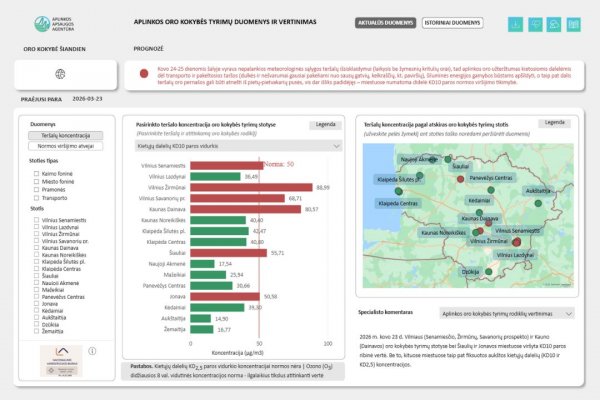Click the red Šiauliai bar in chart
This screenshot has height=400, width=600.
click(228, 253)
